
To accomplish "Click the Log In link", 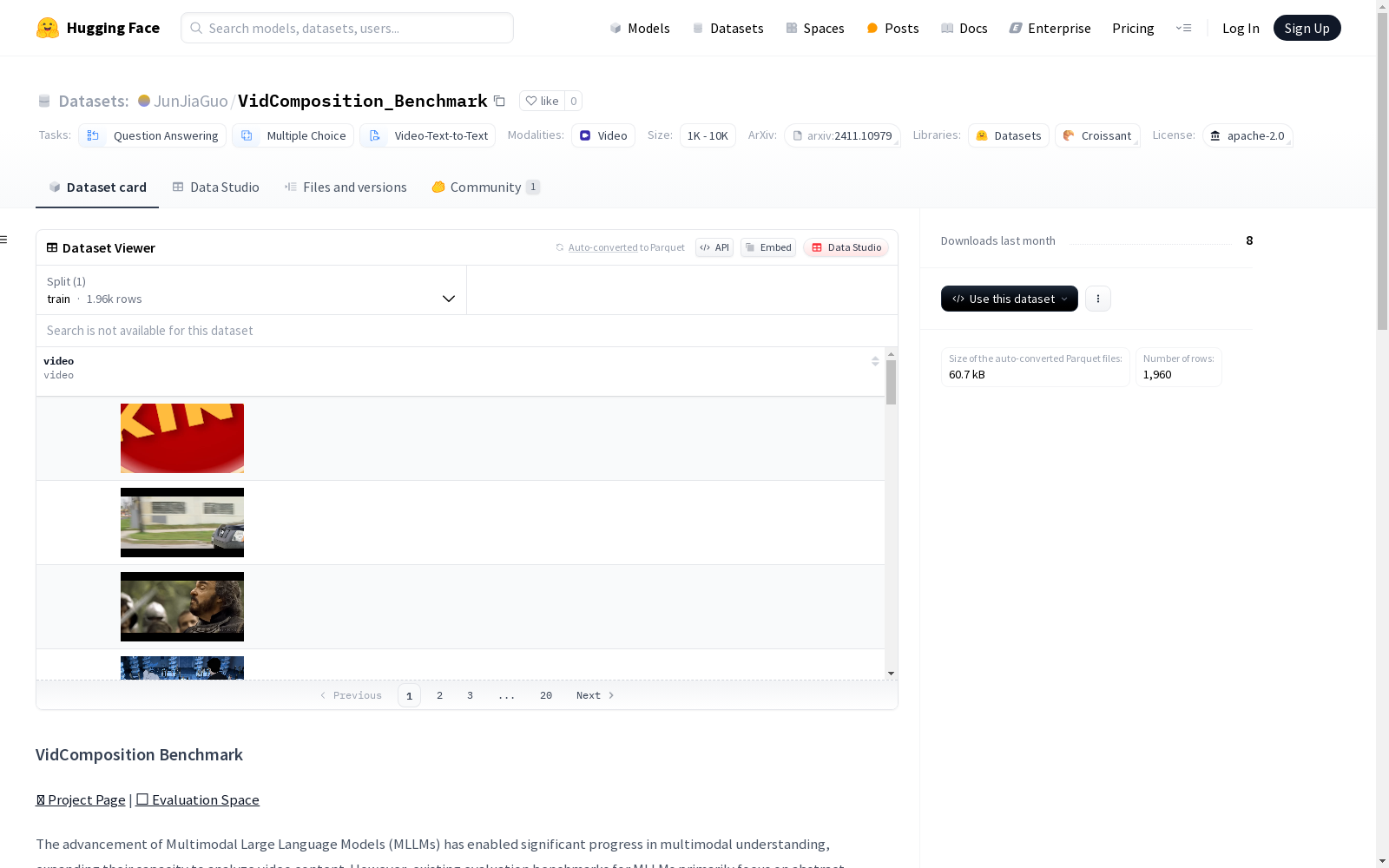I will point(1241,28).
